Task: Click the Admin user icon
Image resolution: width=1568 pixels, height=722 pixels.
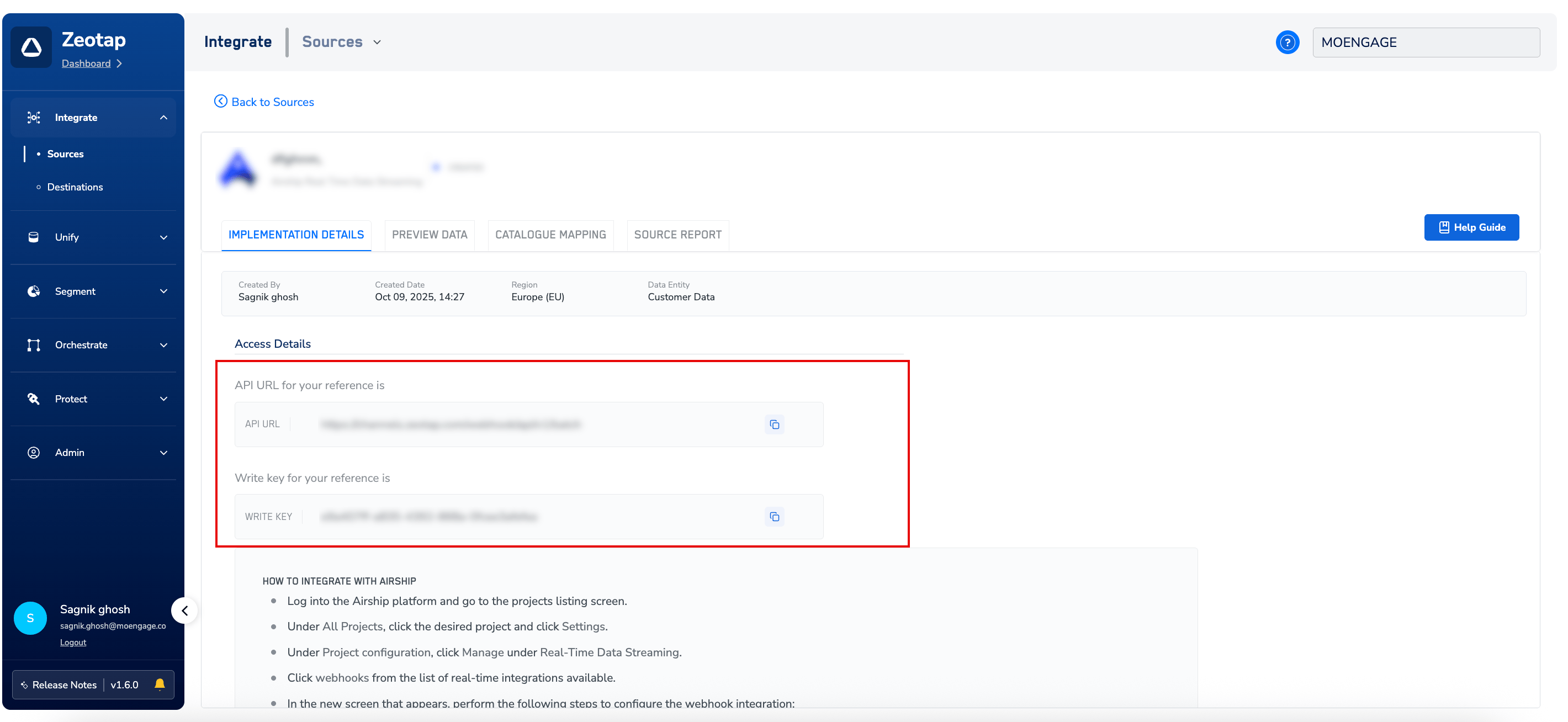Action: (34, 452)
